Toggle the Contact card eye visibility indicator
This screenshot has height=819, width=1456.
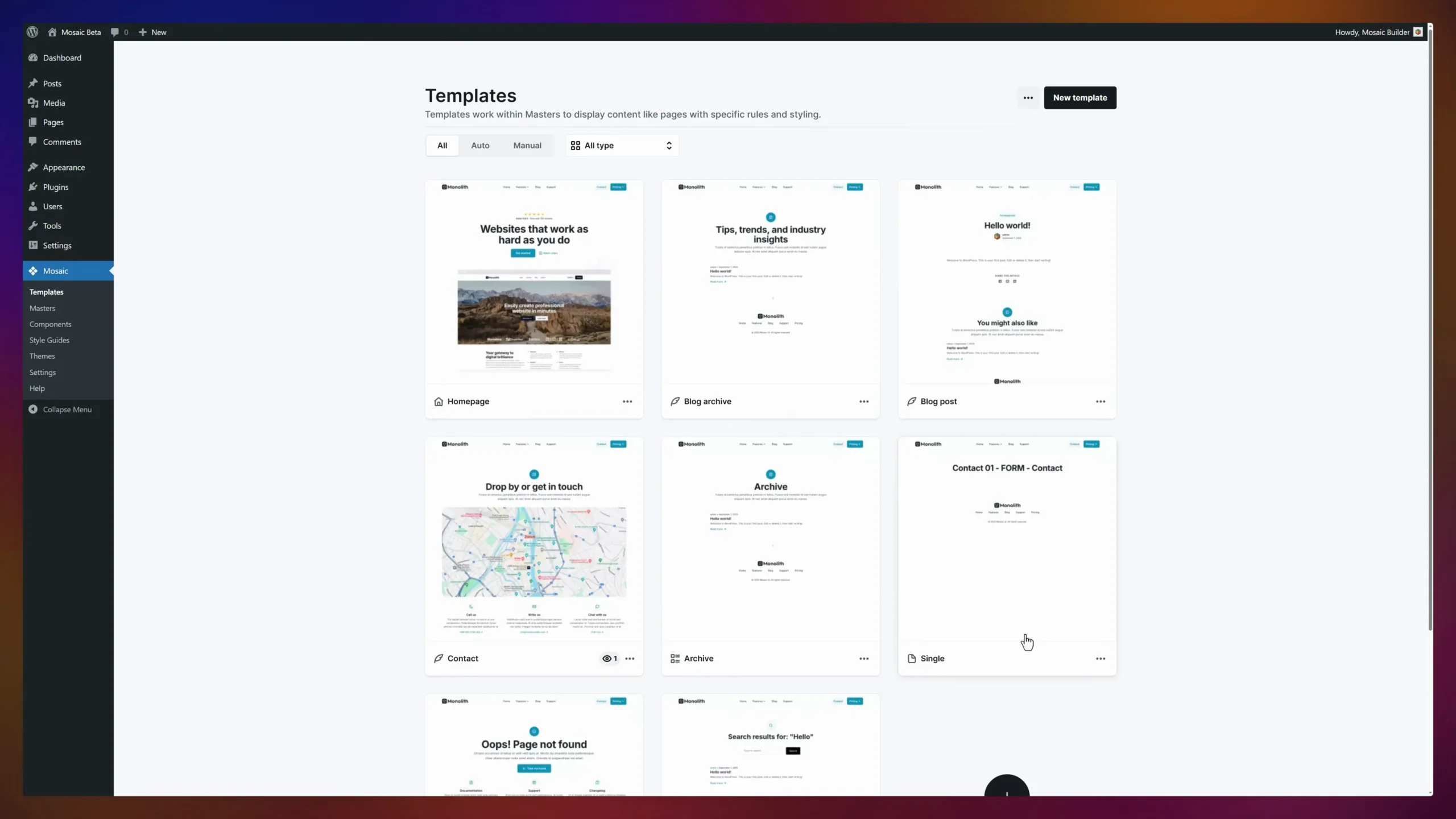pyautogui.click(x=610, y=659)
